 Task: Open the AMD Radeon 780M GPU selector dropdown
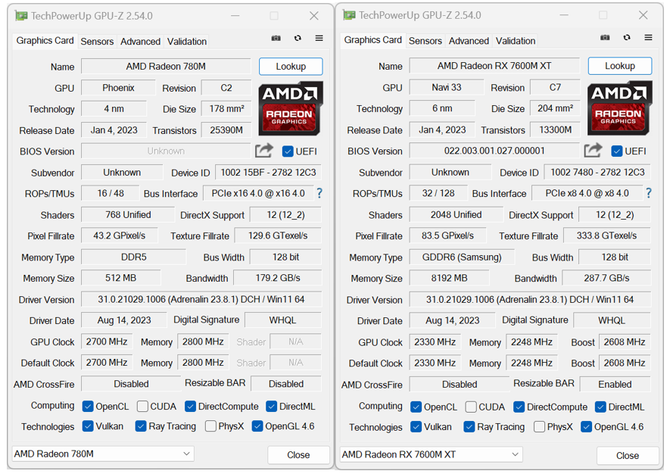103,454
